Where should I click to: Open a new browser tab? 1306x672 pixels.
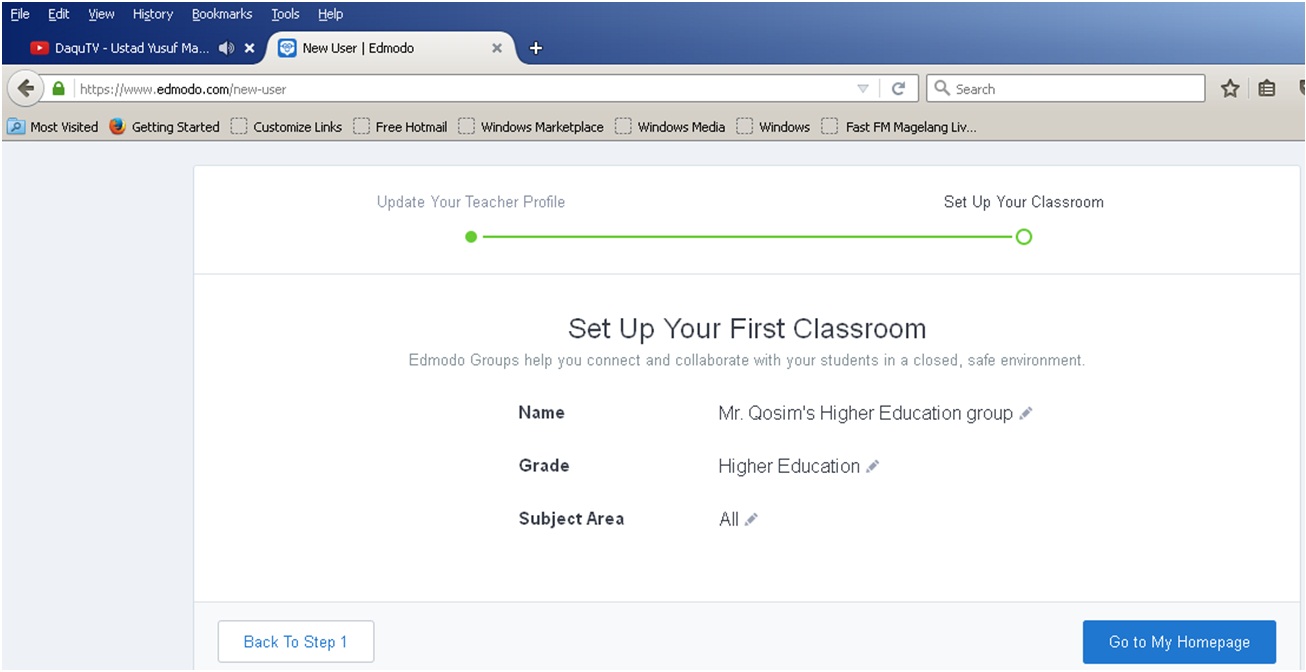[535, 48]
